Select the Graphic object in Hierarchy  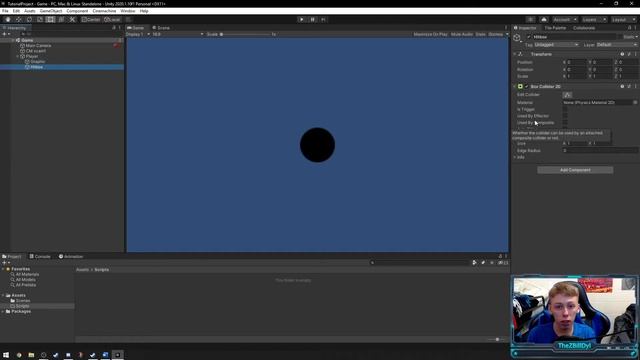pyautogui.click(x=38, y=62)
